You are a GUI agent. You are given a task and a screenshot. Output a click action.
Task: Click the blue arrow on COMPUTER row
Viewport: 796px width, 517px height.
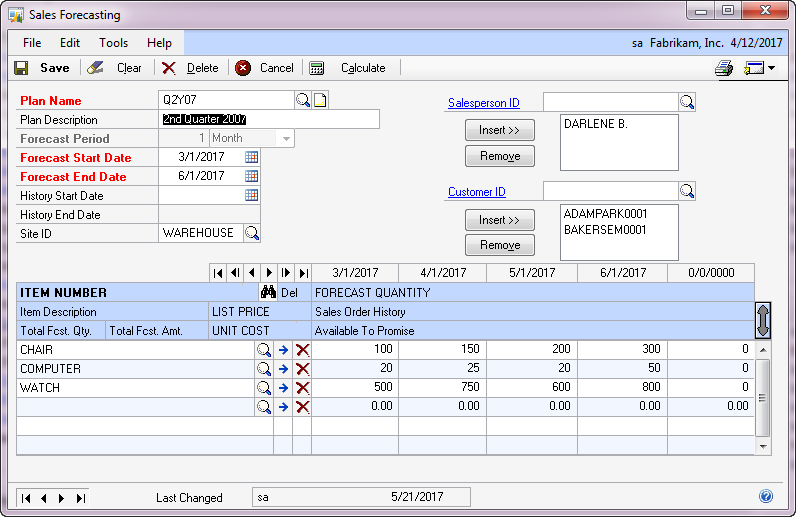(283, 369)
